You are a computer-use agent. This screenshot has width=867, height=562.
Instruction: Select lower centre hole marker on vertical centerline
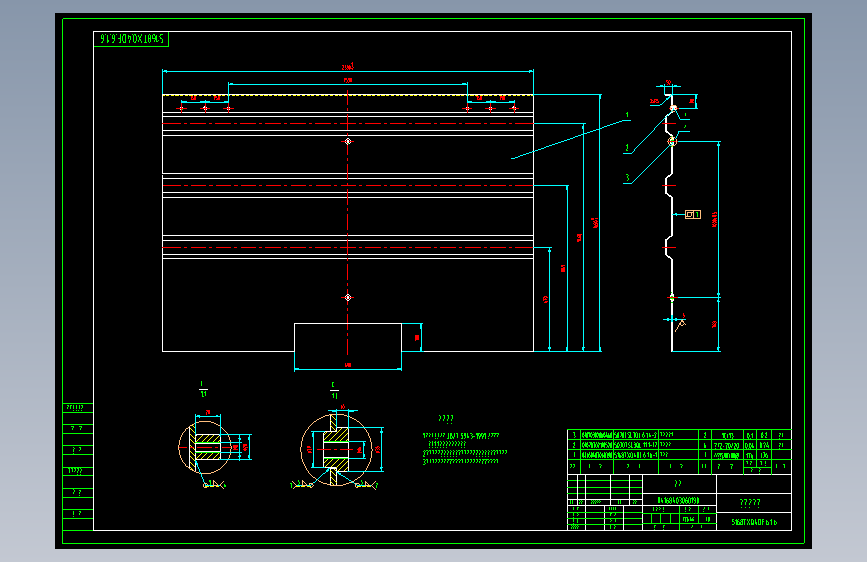[348, 298]
